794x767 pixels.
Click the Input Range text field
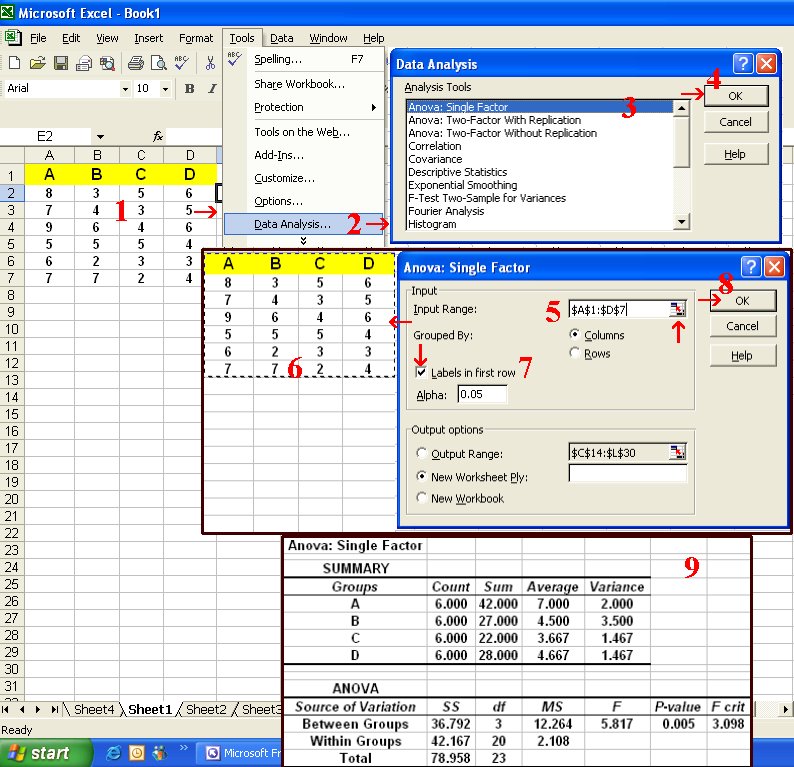tap(619, 309)
